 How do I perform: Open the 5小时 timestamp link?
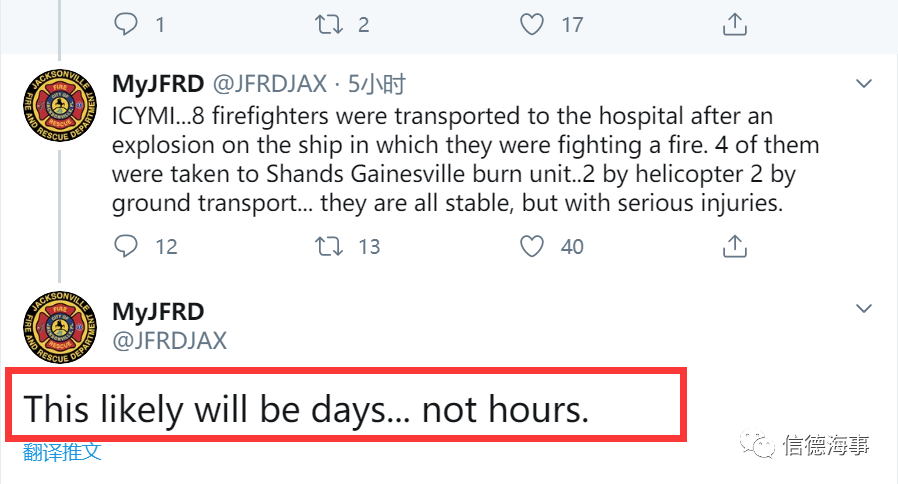(376, 84)
